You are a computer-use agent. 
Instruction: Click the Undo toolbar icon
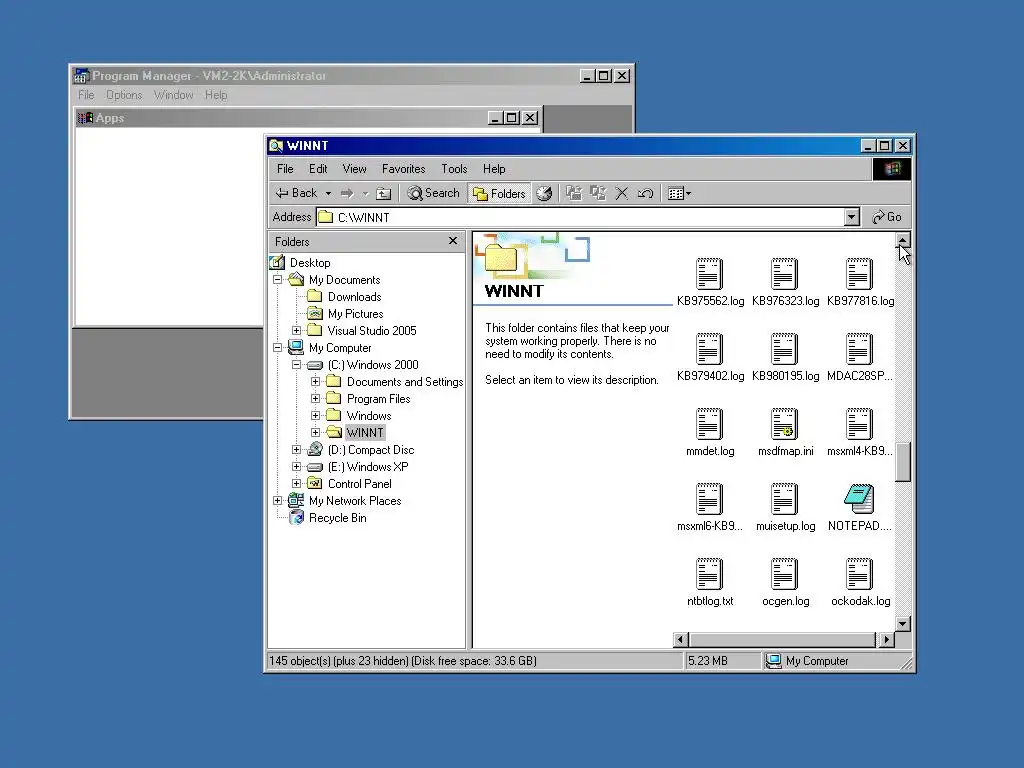click(645, 193)
